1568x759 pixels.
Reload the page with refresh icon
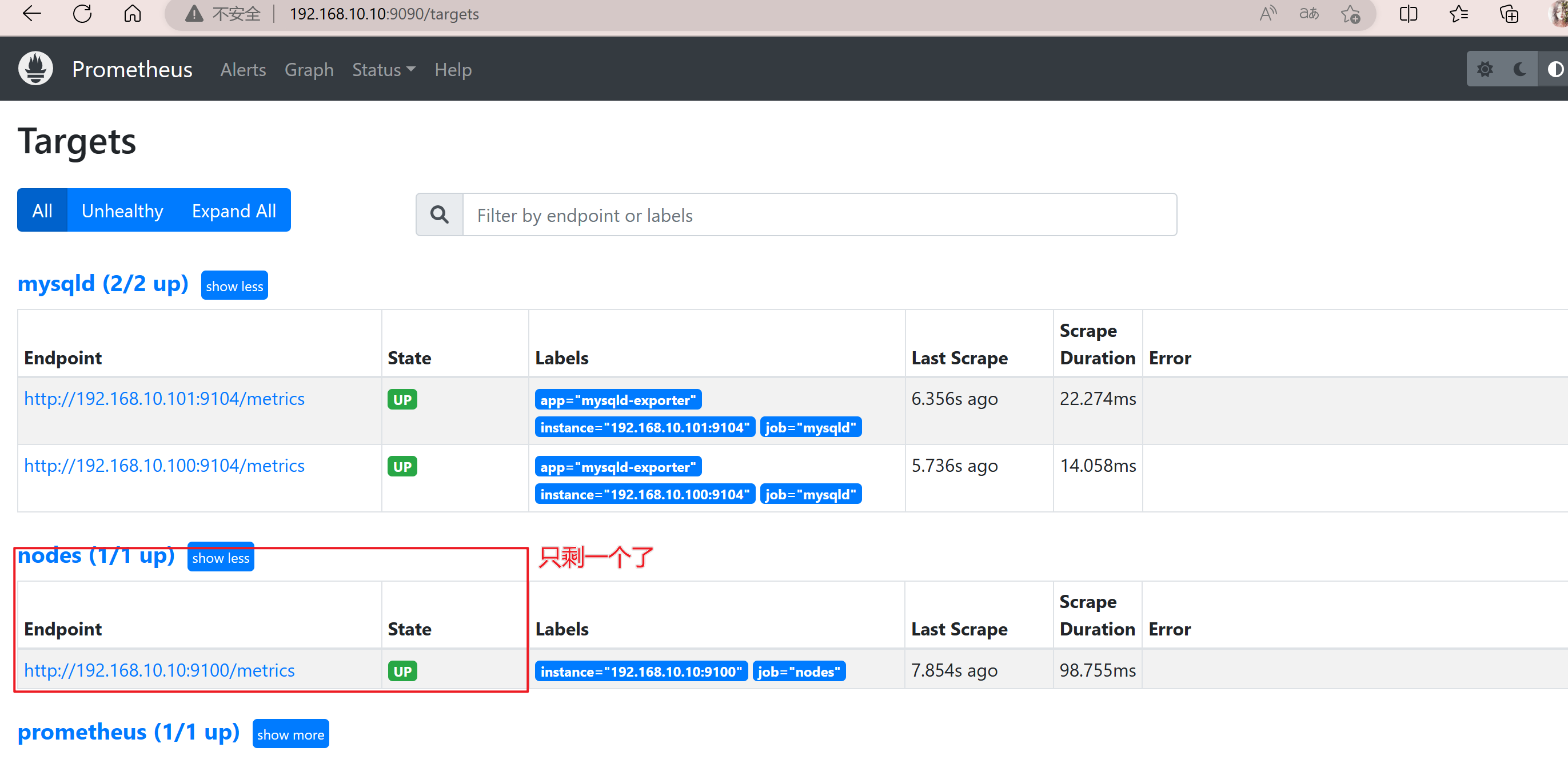point(82,13)
